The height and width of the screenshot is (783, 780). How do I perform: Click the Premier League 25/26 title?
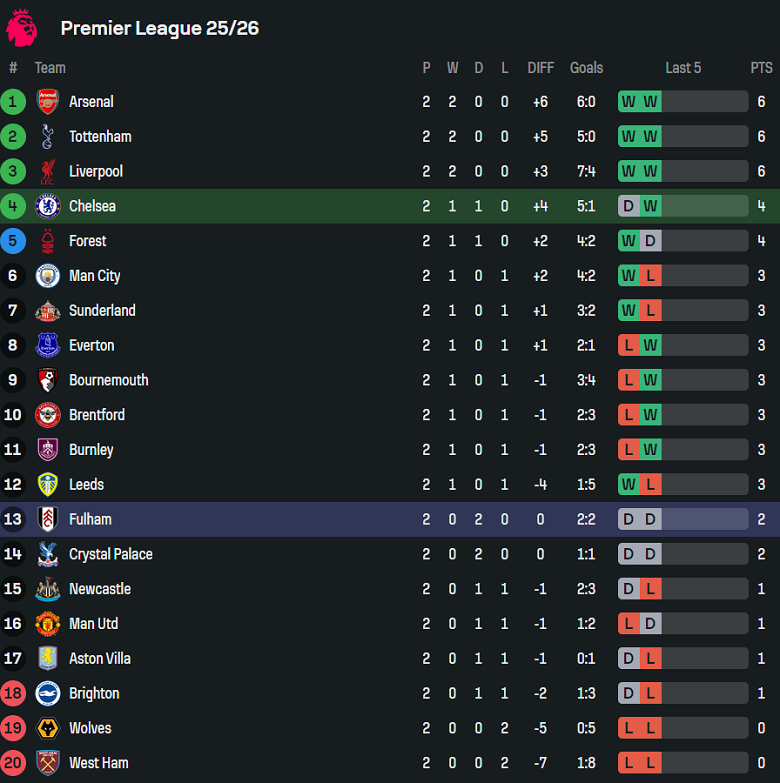click(160, 28)
